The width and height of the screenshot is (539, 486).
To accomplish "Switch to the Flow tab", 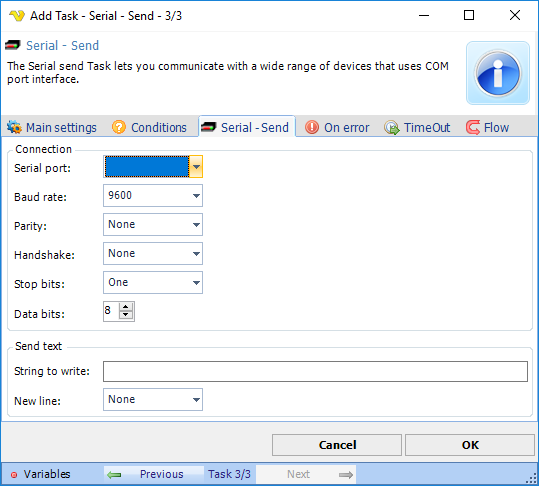I will pyautogui.click(x=488, y=128).
